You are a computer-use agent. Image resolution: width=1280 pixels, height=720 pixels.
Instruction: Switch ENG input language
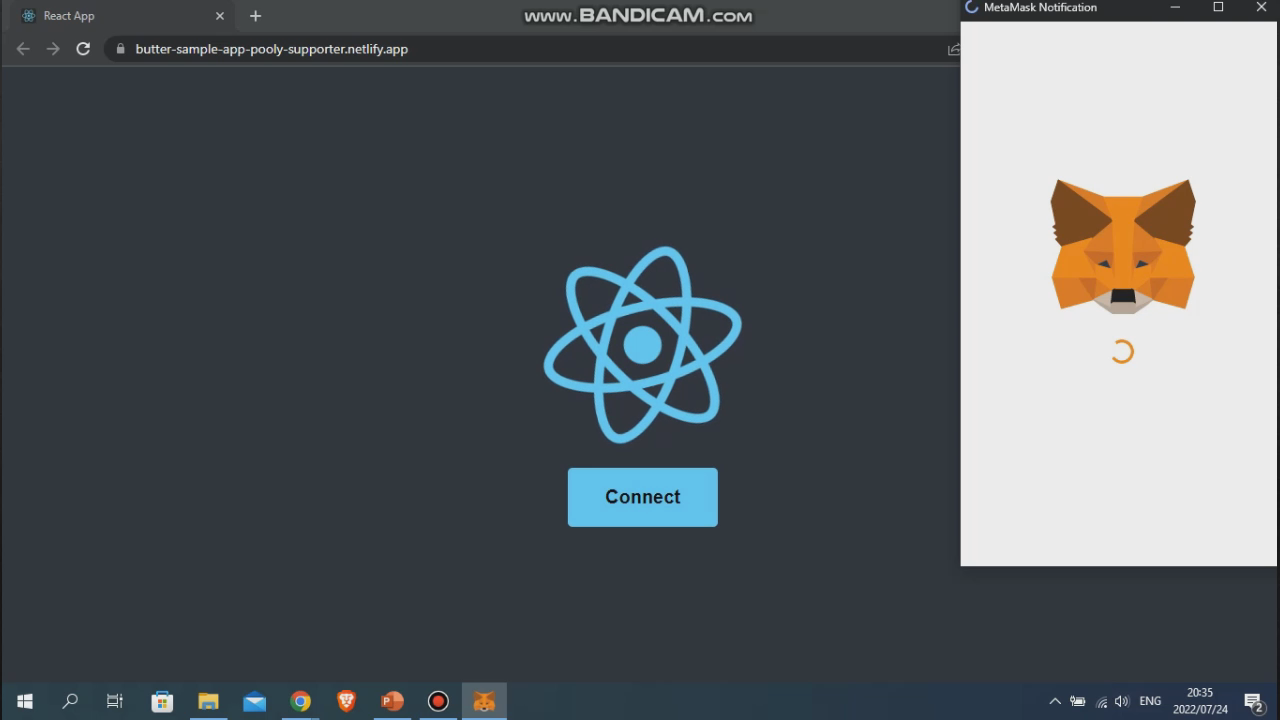click(1150, 702)
